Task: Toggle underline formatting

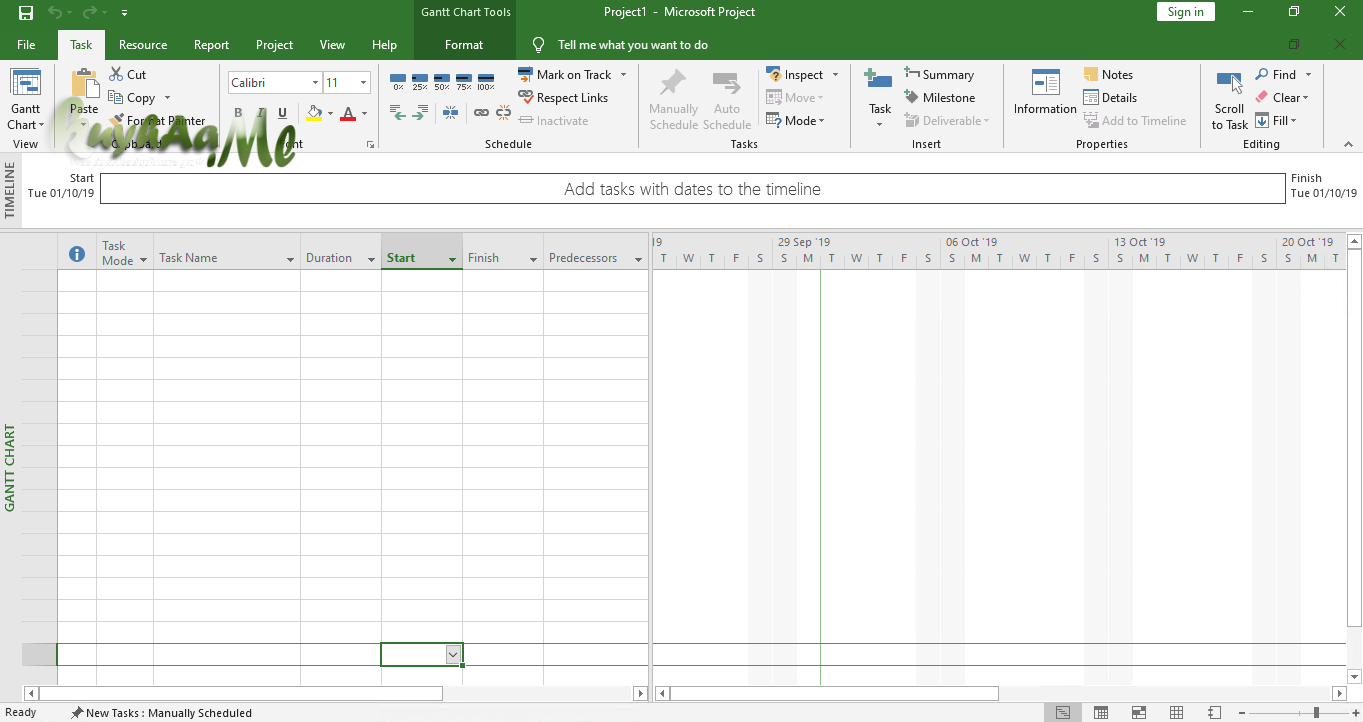Action: point(283,113)
